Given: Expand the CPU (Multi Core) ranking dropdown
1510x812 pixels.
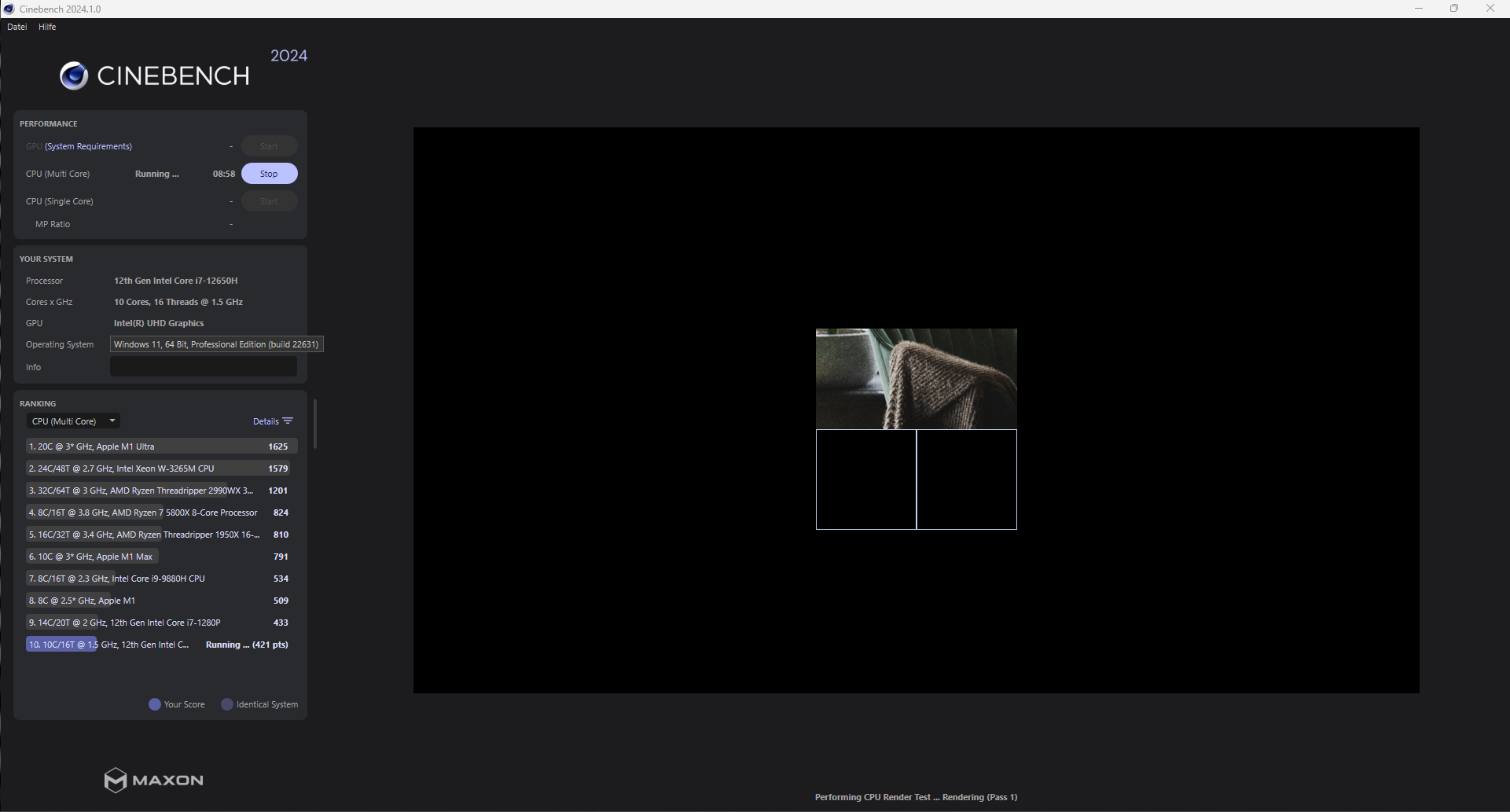Looking at the screenshot, I should coord(73,421).
